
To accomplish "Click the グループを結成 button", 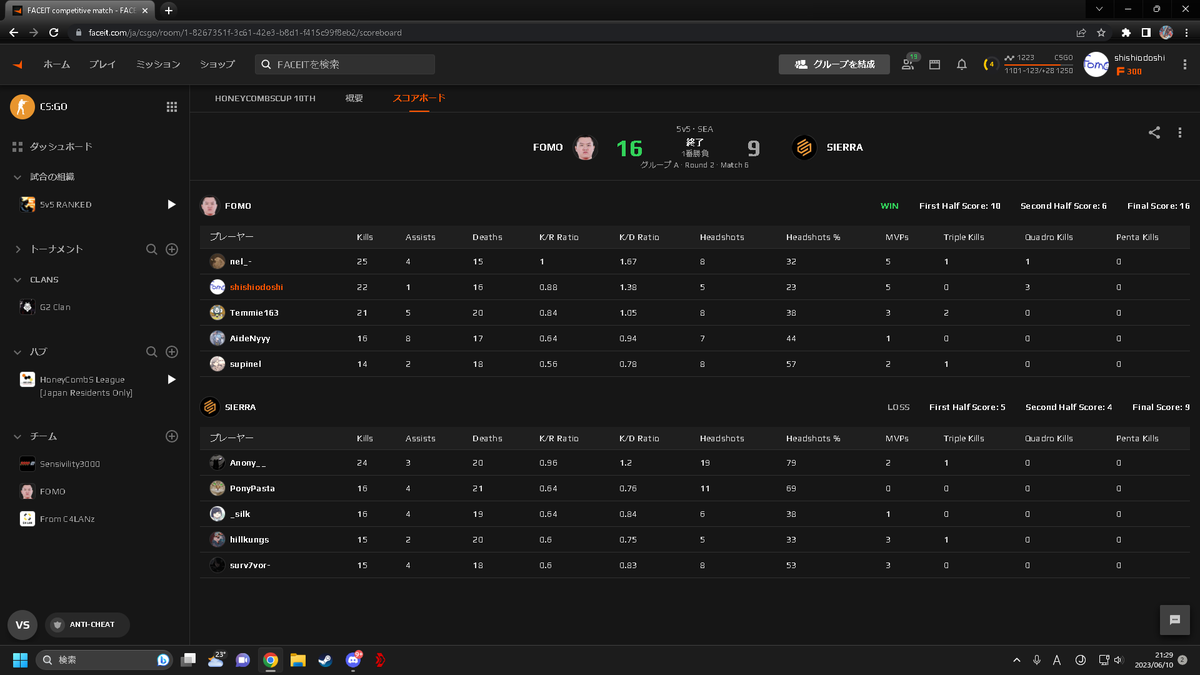I will pos(834,64).
